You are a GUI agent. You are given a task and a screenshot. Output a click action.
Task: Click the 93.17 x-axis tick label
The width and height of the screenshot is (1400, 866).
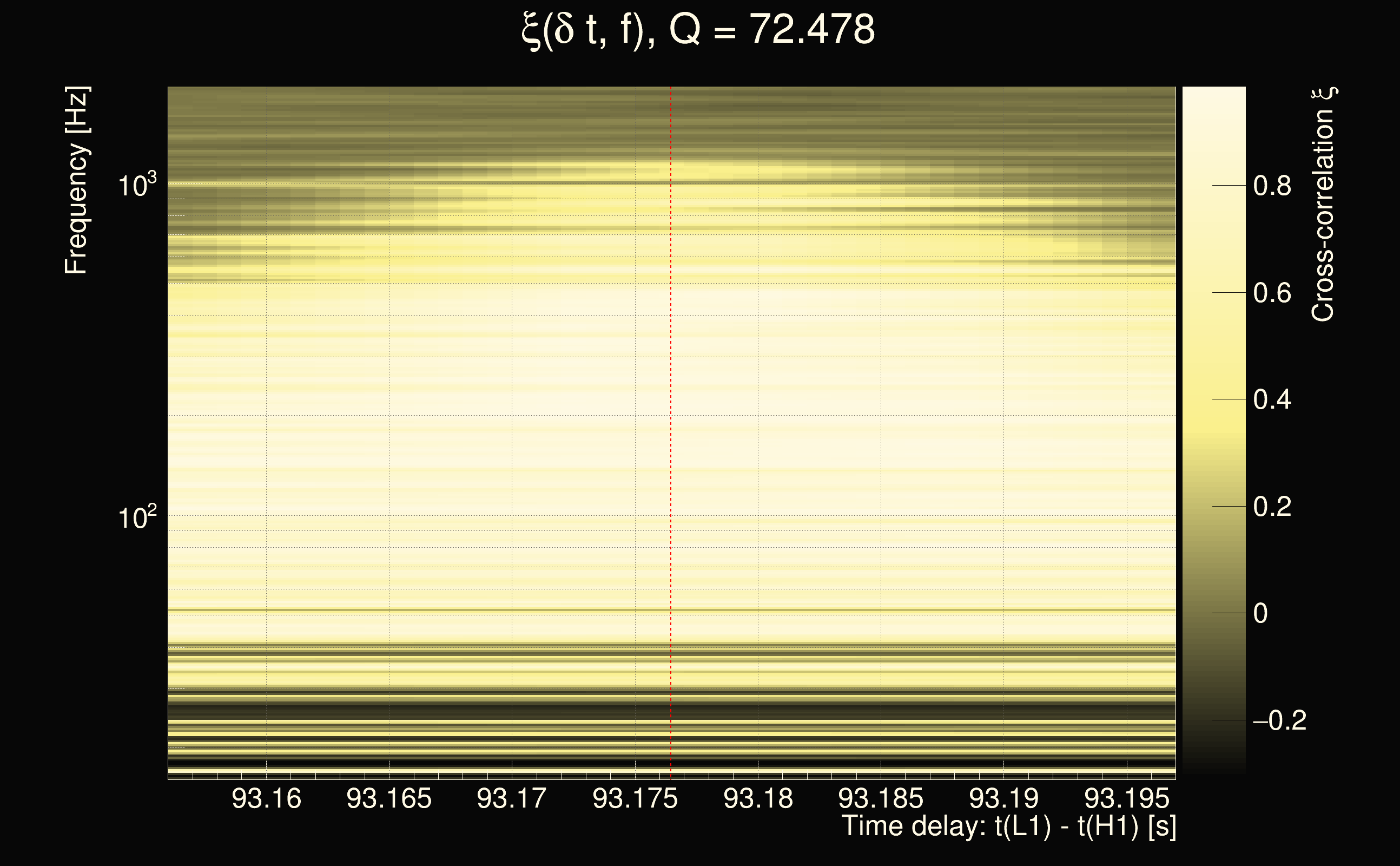[512, 798]
